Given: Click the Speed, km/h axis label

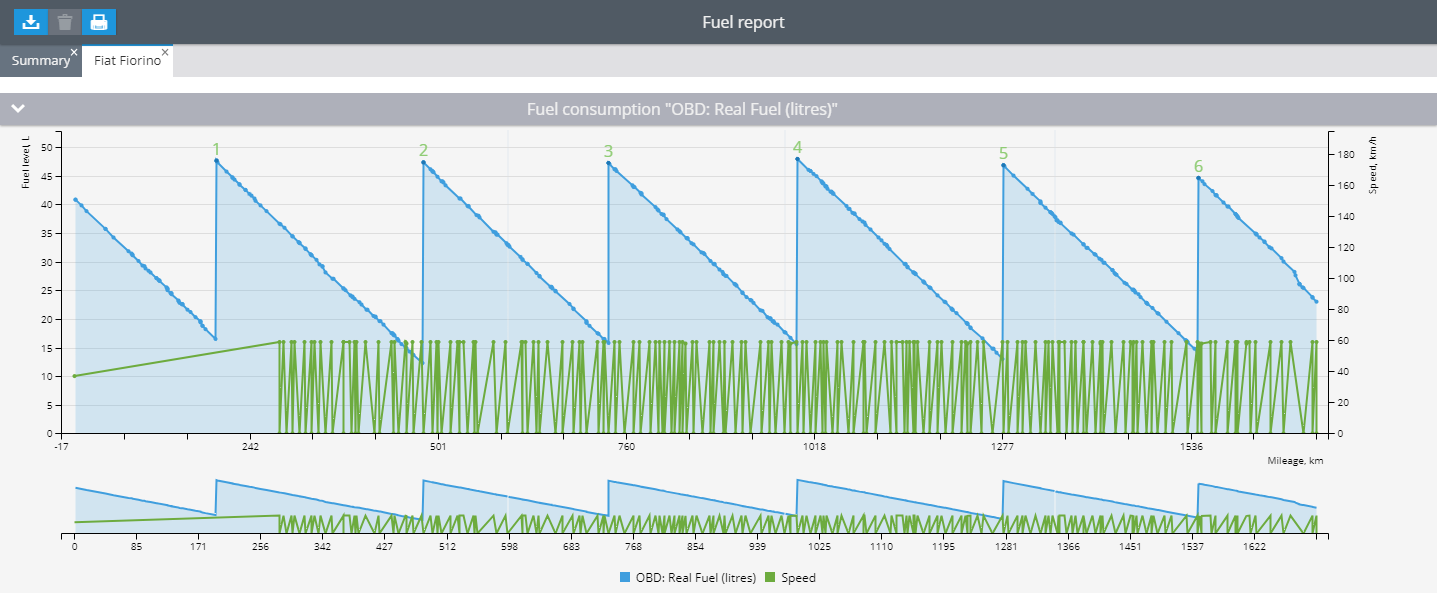Looking at the screenshot, I should click(x=1373, y=165).
